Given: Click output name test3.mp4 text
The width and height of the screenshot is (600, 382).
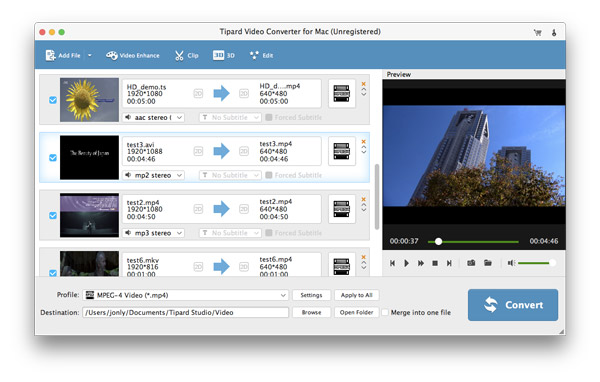Looking at the screenshot, I should click(x=276, y=144).
